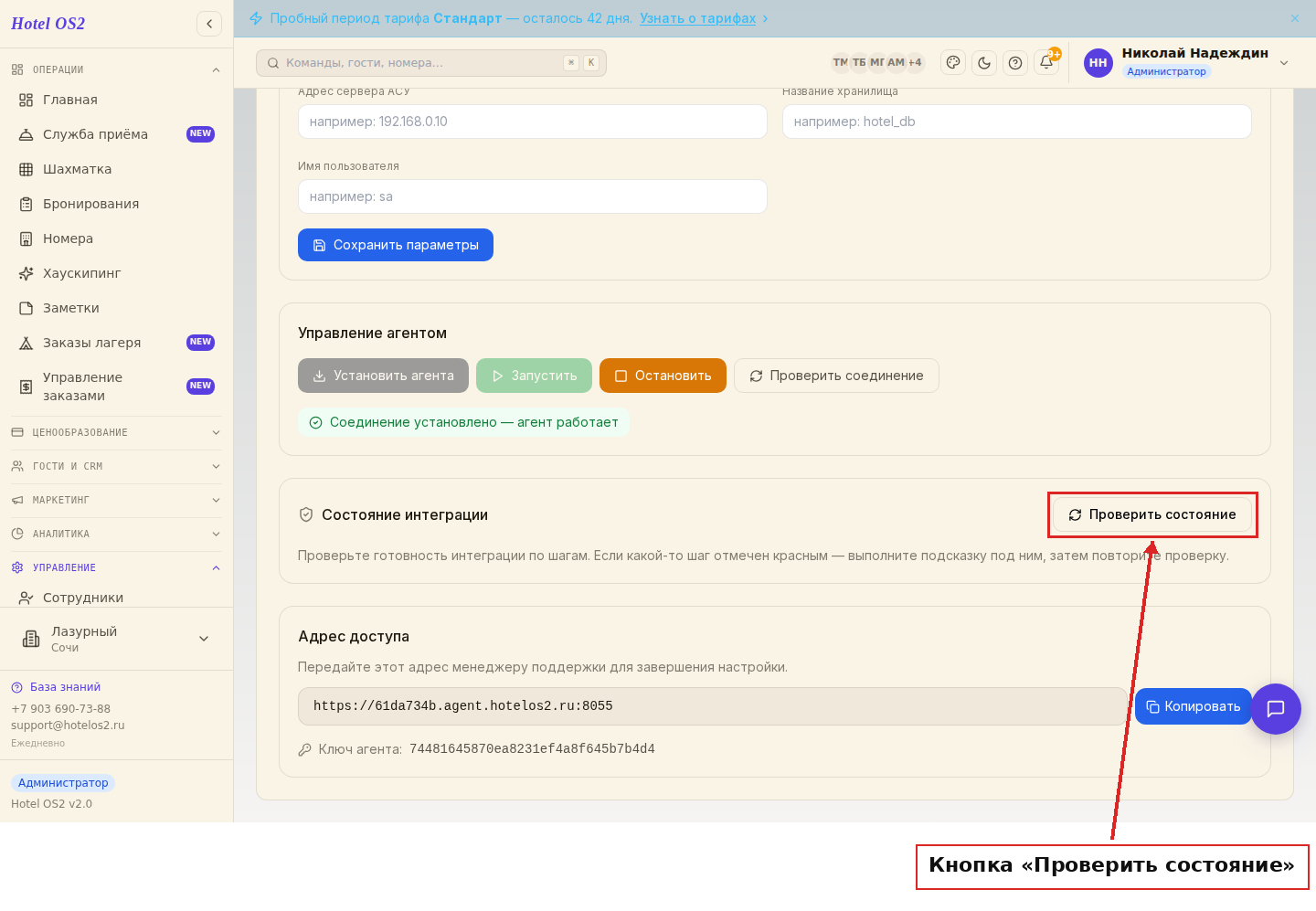The height and width of the screenshot is (911, 1316).
Task: Go to the Шахматка page
Action: [116, 169]
